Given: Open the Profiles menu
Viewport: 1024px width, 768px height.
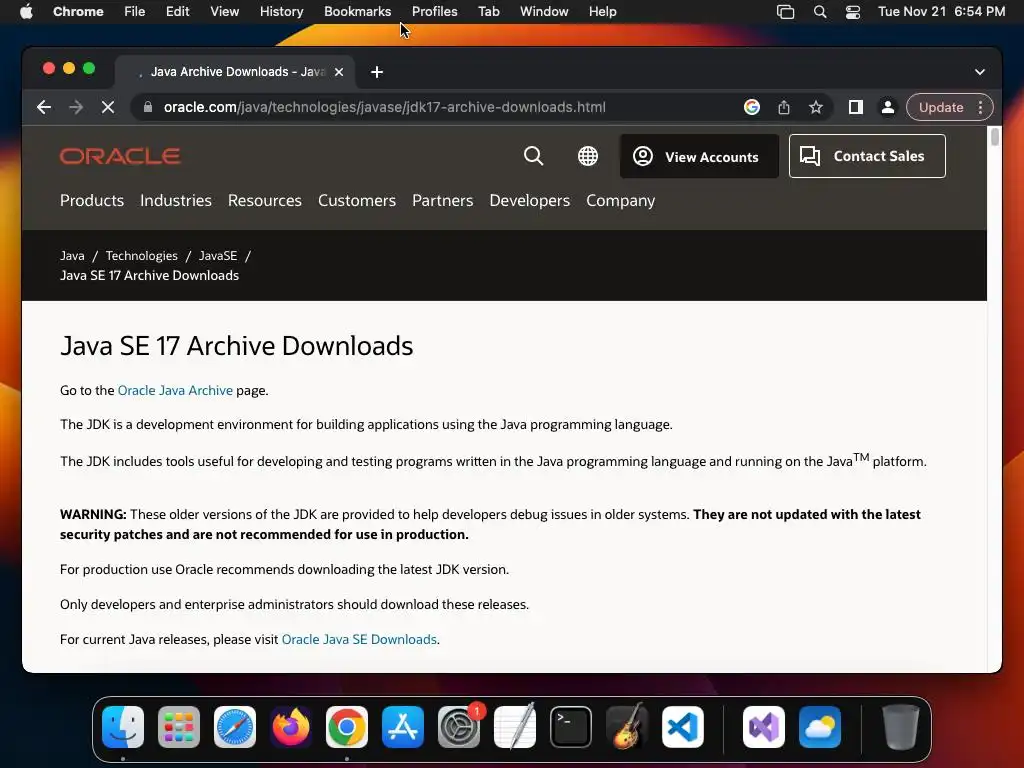Looking at the screenshot, I should pos(434,12).
